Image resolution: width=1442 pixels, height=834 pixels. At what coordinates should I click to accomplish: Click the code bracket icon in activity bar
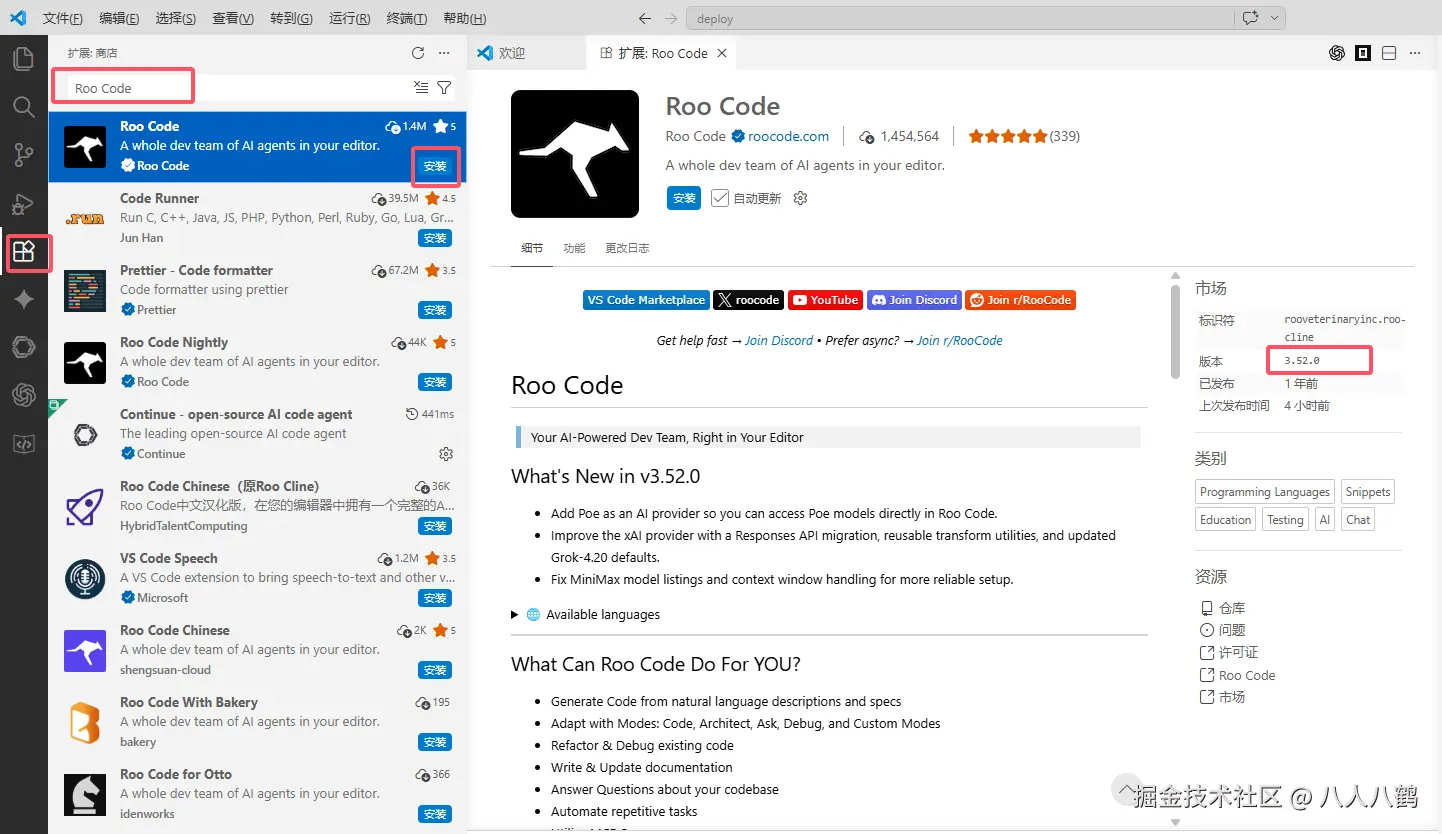coord(23,444)
